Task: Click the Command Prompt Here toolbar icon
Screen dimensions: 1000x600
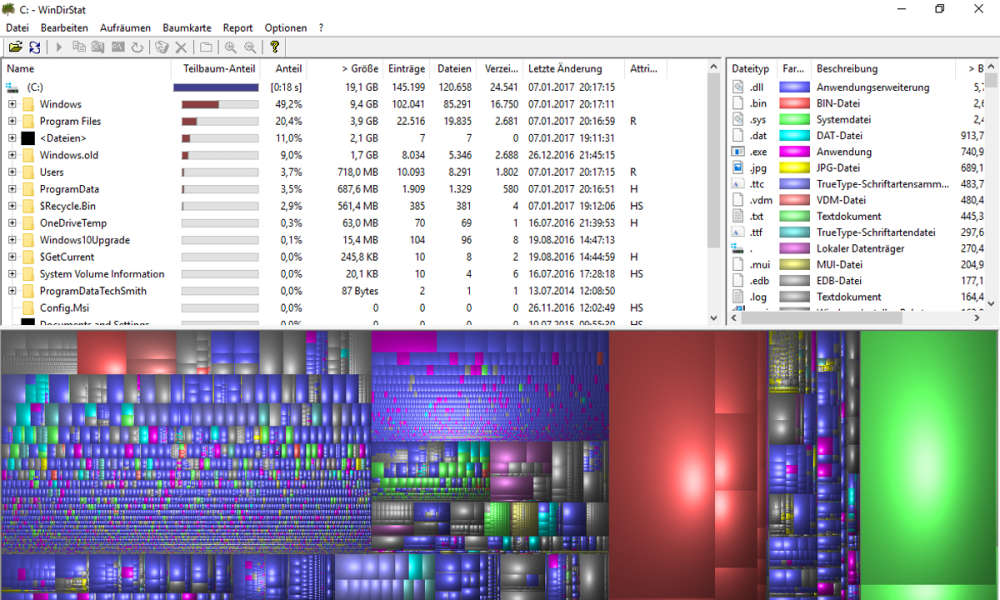Action: click(x=118, y=47)
